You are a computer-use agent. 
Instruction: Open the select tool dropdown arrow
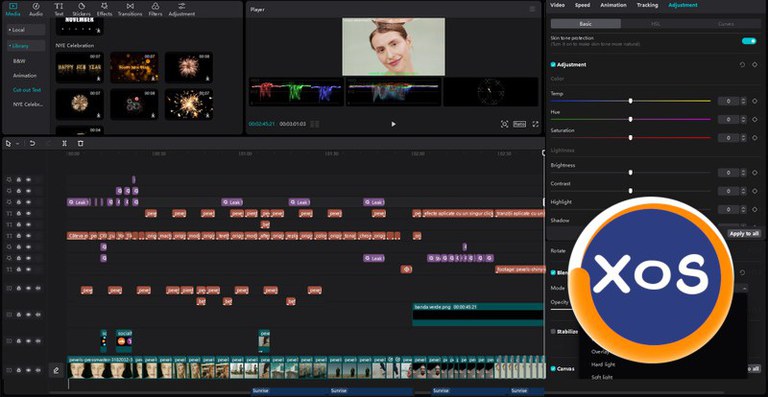(x=18, y=144)
